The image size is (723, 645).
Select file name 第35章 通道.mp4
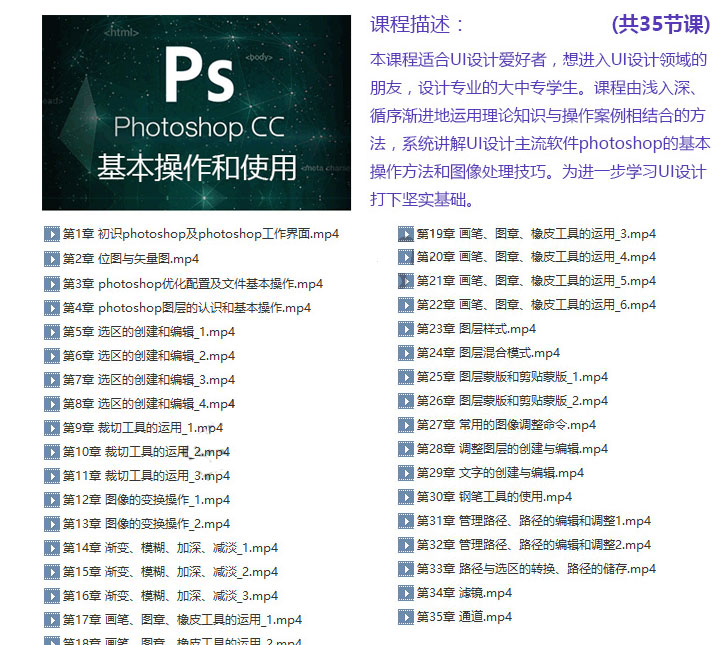coord(464,617)
